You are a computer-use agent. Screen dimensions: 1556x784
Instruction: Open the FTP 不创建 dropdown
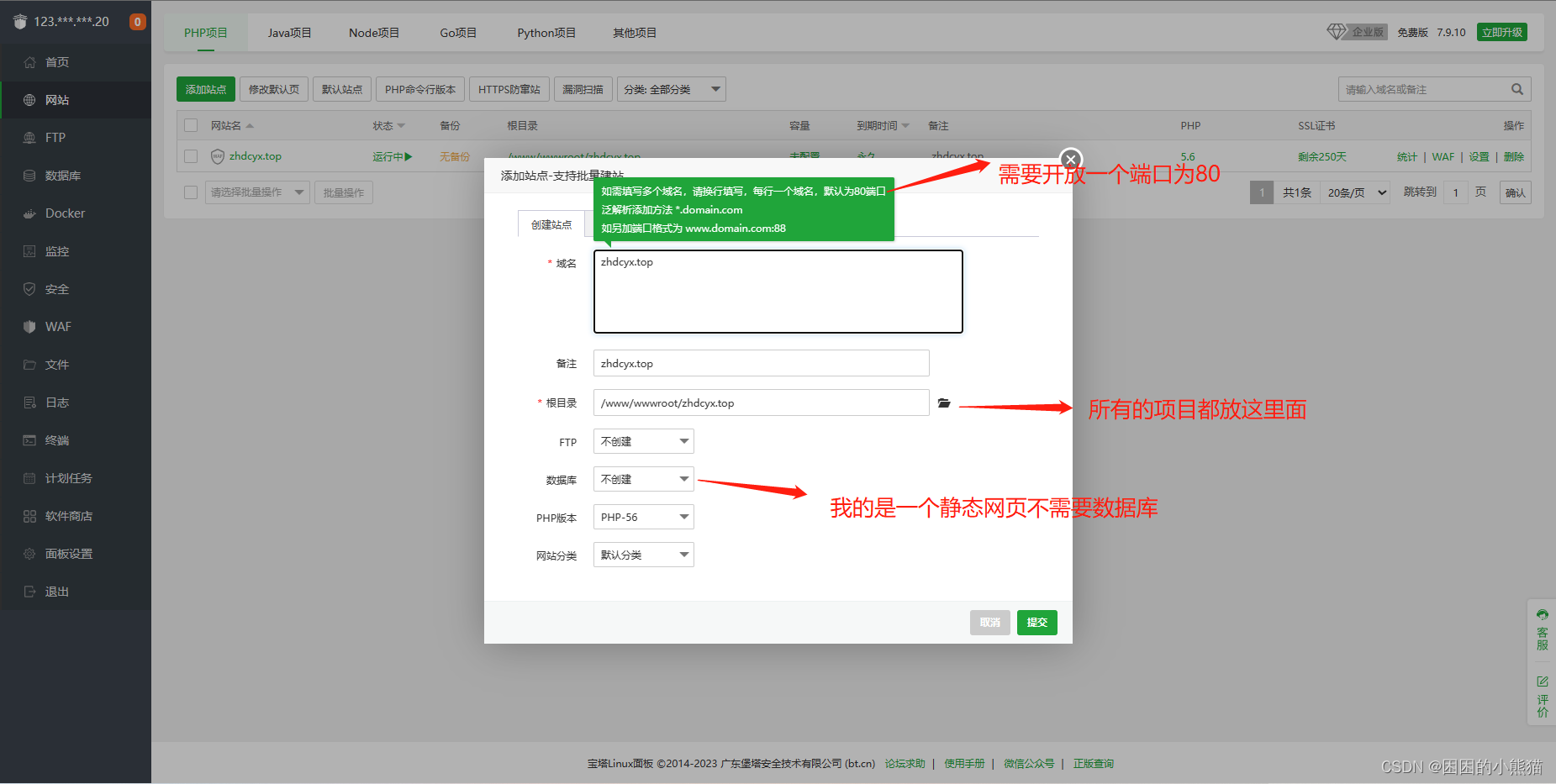643,441
